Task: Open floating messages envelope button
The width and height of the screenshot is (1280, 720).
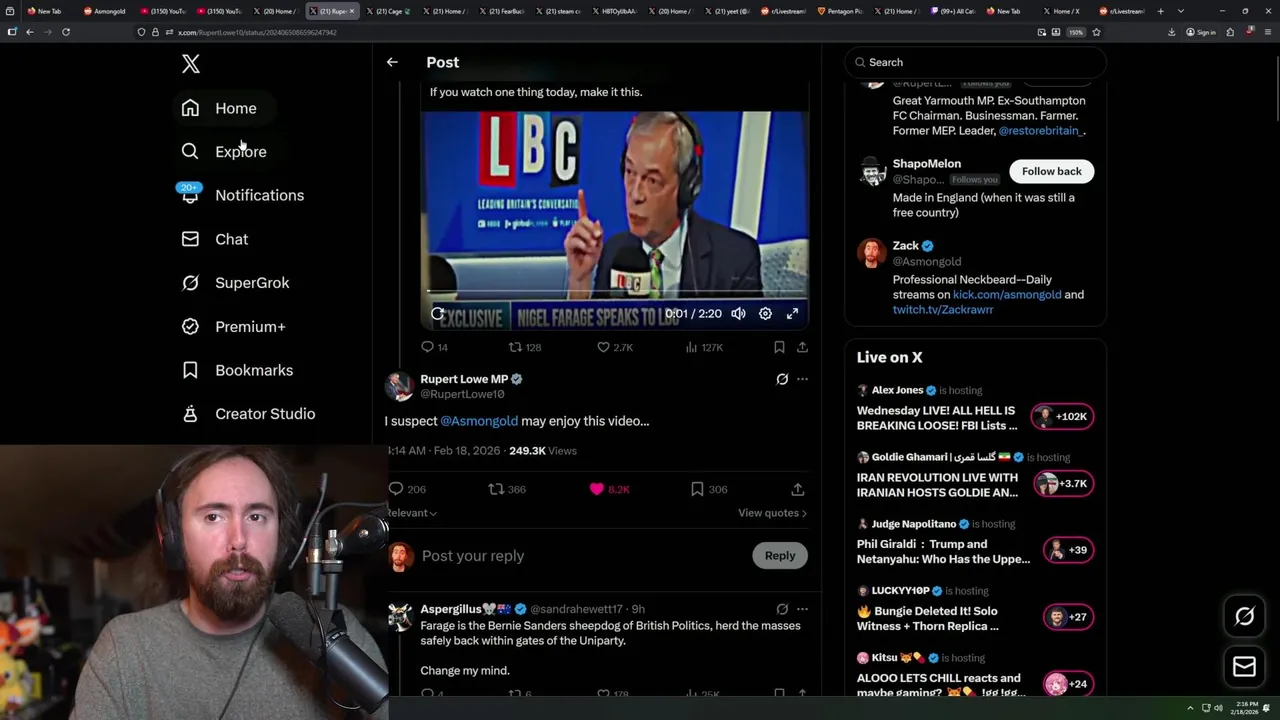Action: pos(1245,666)
